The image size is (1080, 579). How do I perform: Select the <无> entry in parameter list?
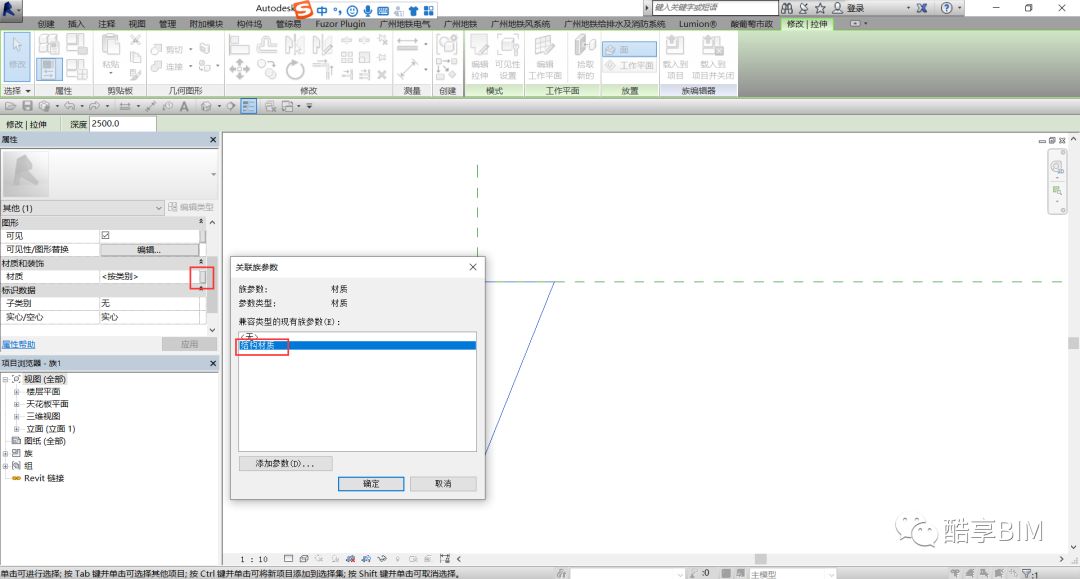(357, 336)
